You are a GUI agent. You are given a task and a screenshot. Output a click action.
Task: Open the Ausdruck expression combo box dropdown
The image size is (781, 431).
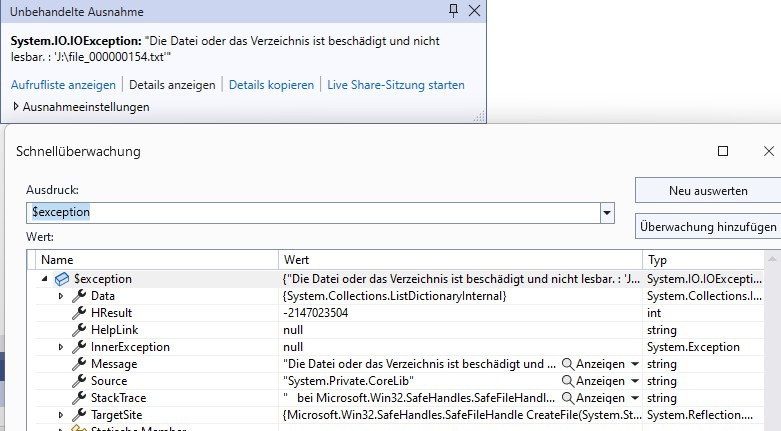(606, 213)
